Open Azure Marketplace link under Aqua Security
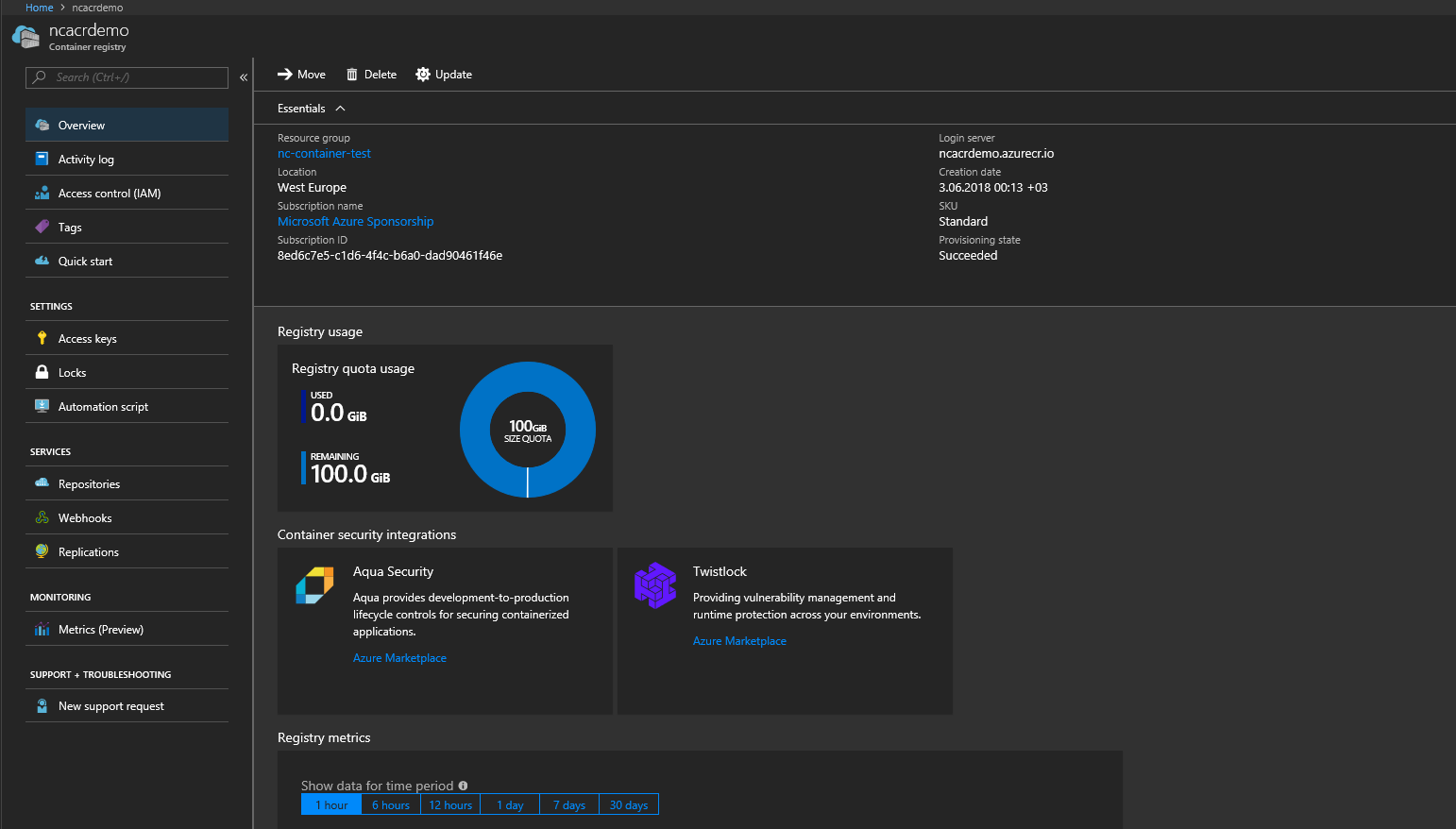The image size is (1456, 829). [399, 658]
